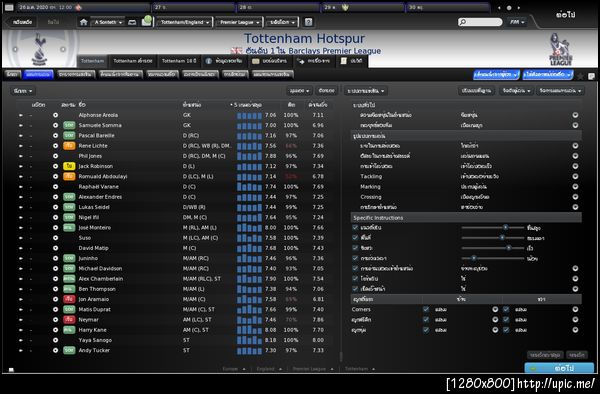This screenshot has width=600, height=394.
Task: Select the player name José Monteiro
Action: [95, 228]
